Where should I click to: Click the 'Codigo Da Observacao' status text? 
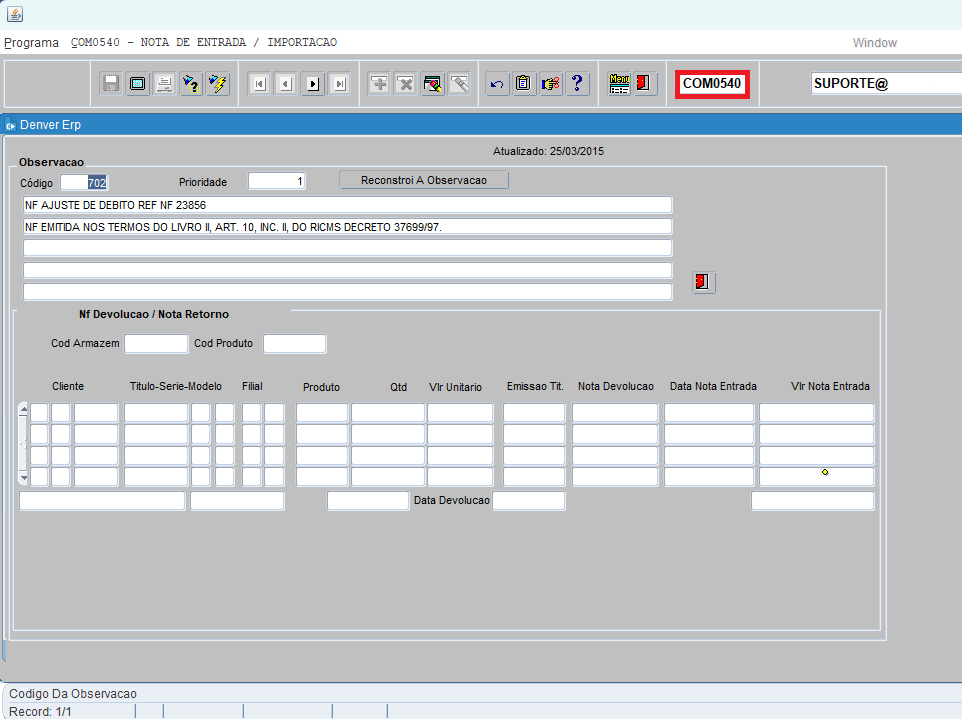coord(73,694)
